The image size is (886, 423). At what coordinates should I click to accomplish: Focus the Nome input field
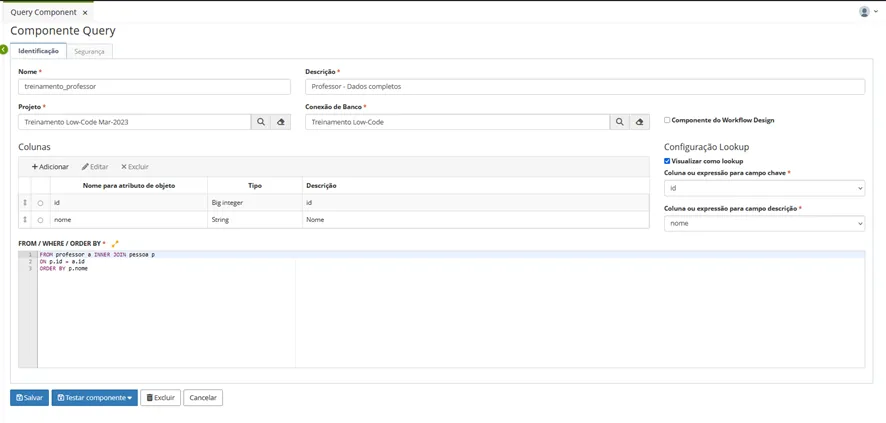pyautogui.click(x=154, y=87)
